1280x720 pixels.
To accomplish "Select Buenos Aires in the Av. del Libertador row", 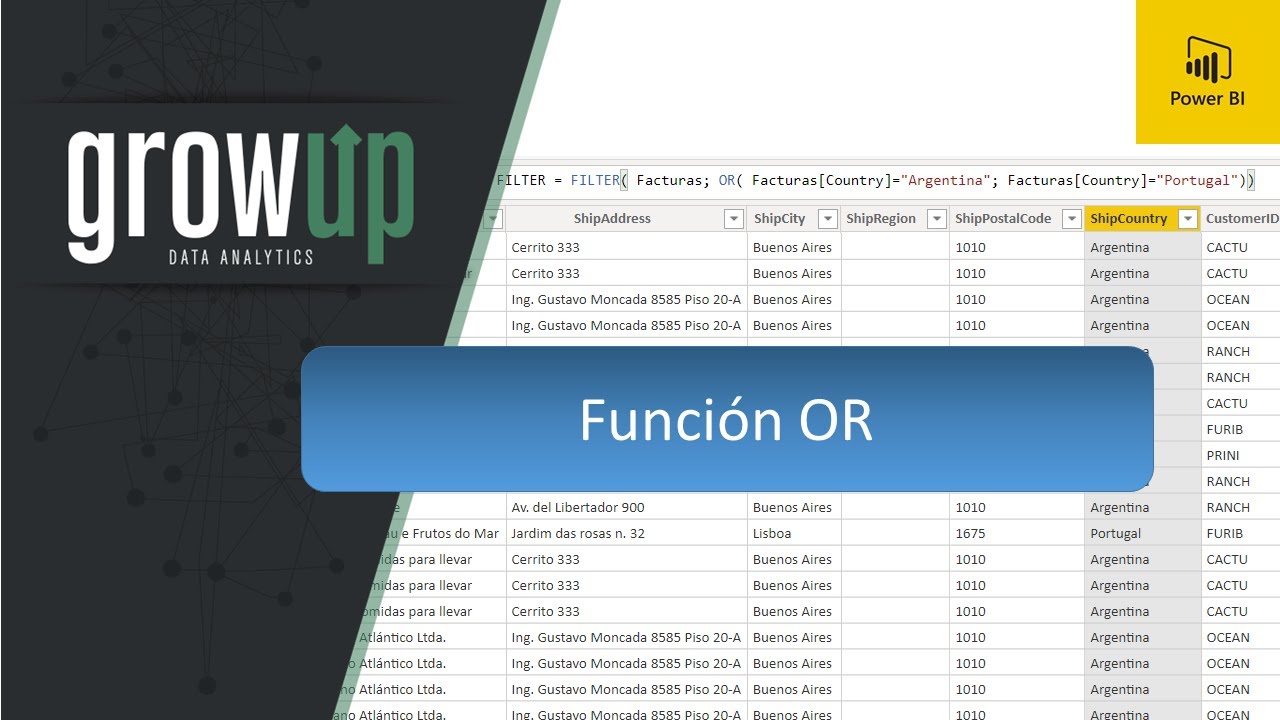I will 794,507.
